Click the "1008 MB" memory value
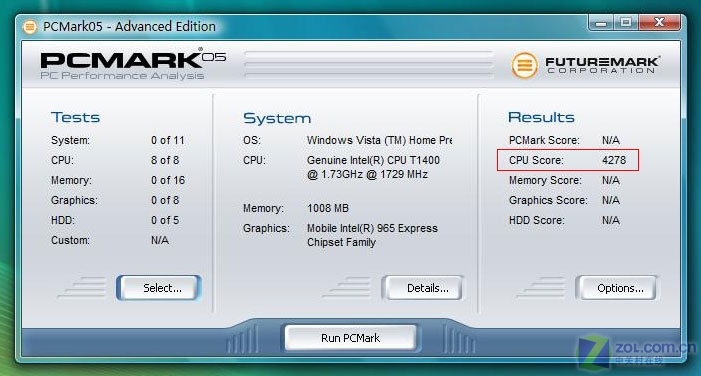Screen dimensions: 701x376 pyautogui.click(x=328, y=208)
